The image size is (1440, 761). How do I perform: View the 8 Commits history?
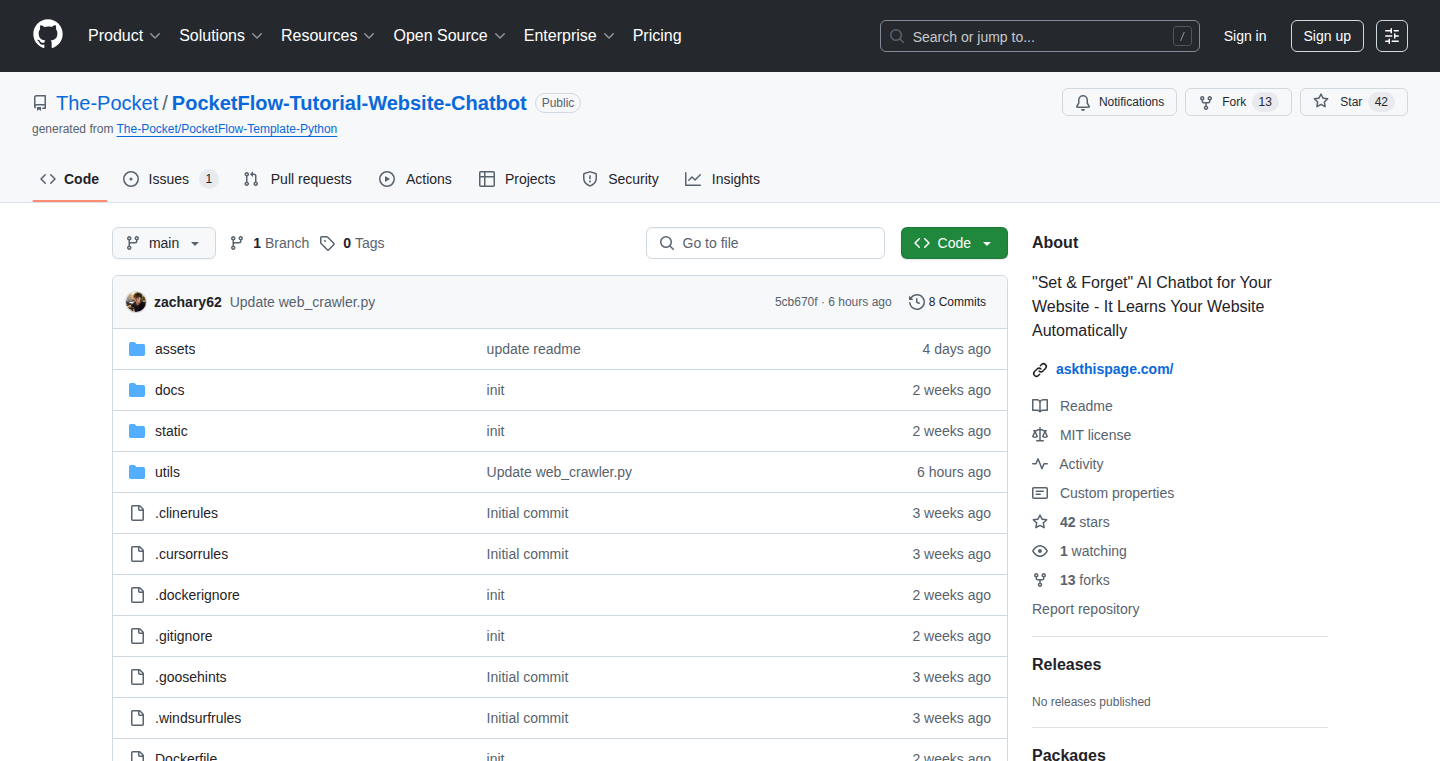948,302
